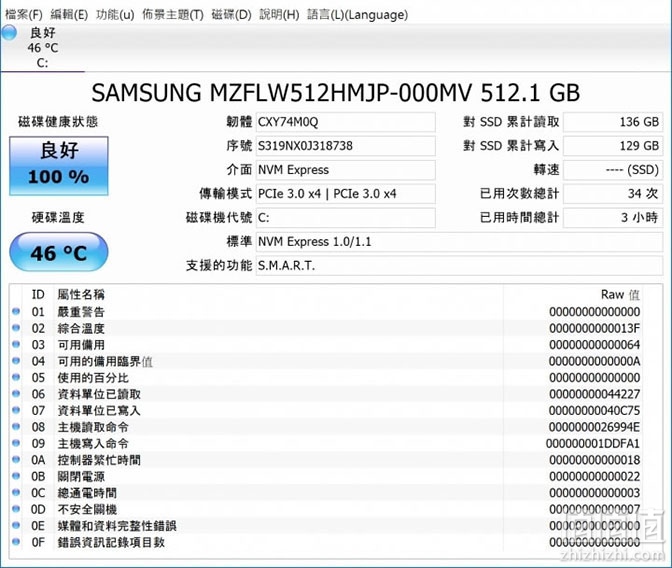The height and width of the screenshot is (568, 672).
Task: Click the ID column header
Action: point(38,295)
